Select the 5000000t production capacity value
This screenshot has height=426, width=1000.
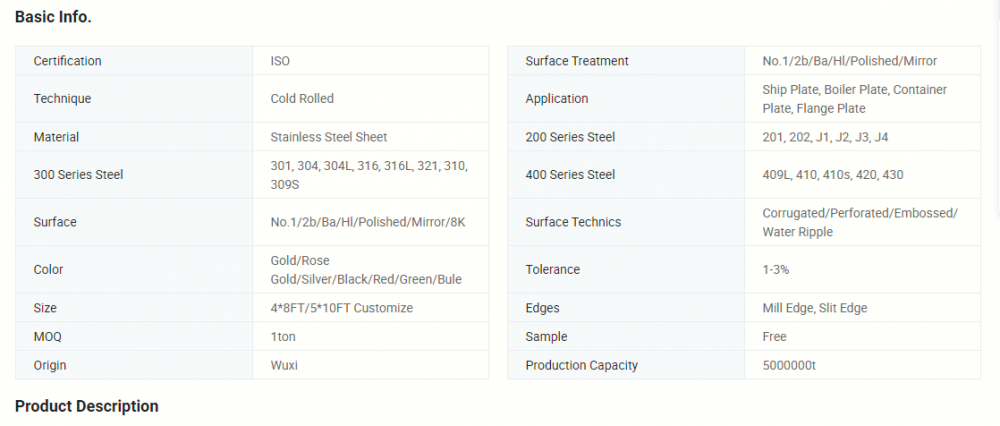[789, 365]
